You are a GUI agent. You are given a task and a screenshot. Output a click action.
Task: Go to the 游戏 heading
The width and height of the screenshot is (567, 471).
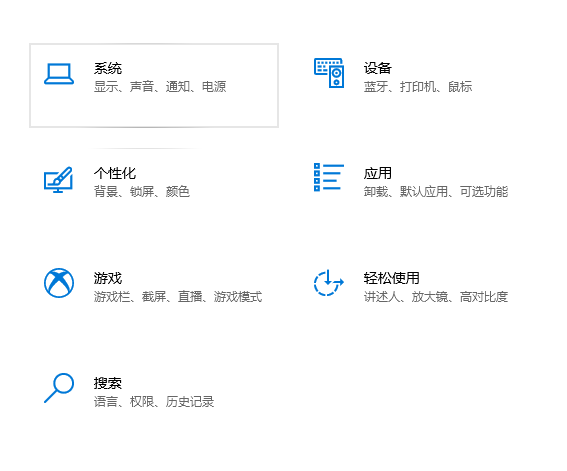pyautogui.click(x=108, y=278)
